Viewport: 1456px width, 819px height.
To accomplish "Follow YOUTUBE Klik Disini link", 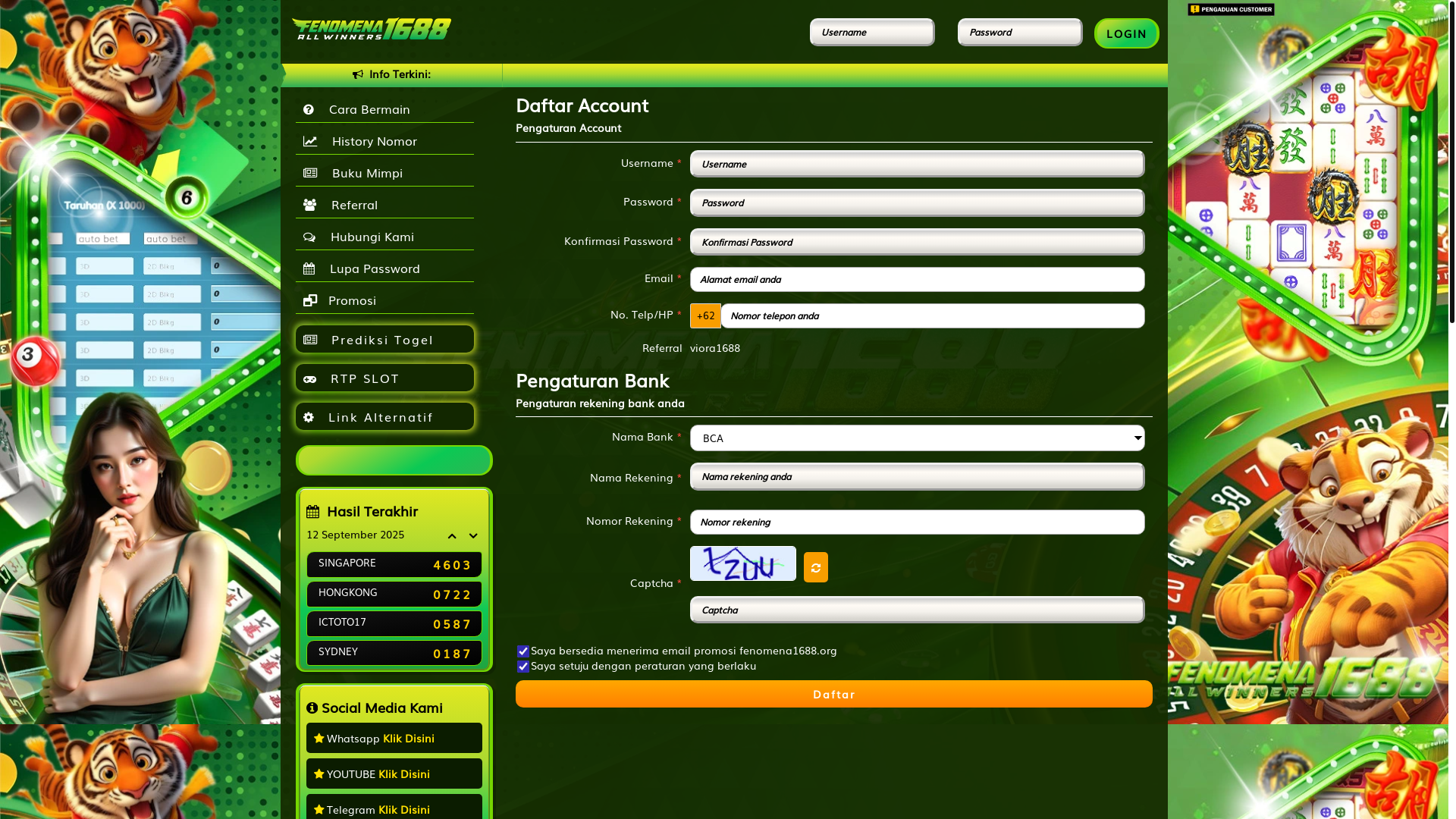I will 403,773.
